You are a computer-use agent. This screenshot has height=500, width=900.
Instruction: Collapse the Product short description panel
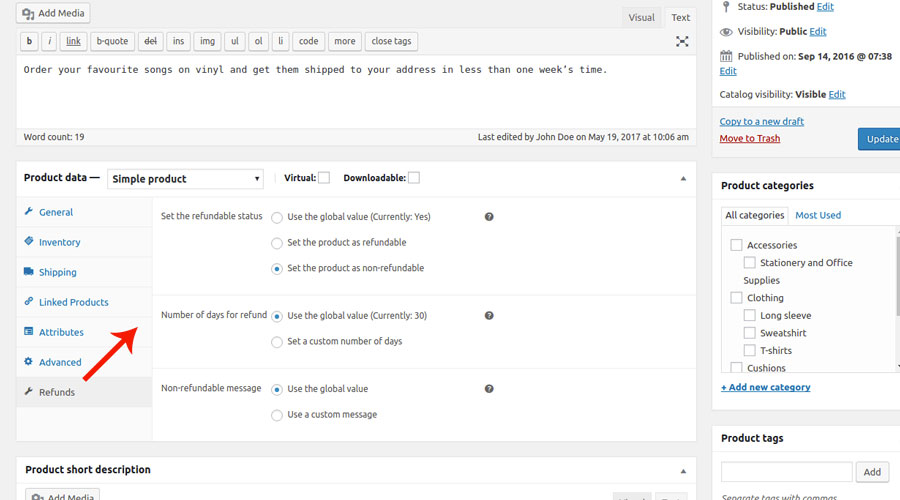point(683,470)
